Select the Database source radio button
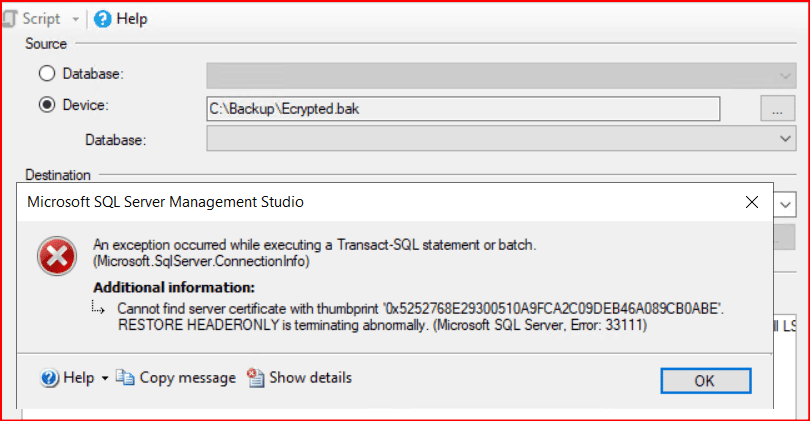810x421 pixels. (x=46, y=74)
